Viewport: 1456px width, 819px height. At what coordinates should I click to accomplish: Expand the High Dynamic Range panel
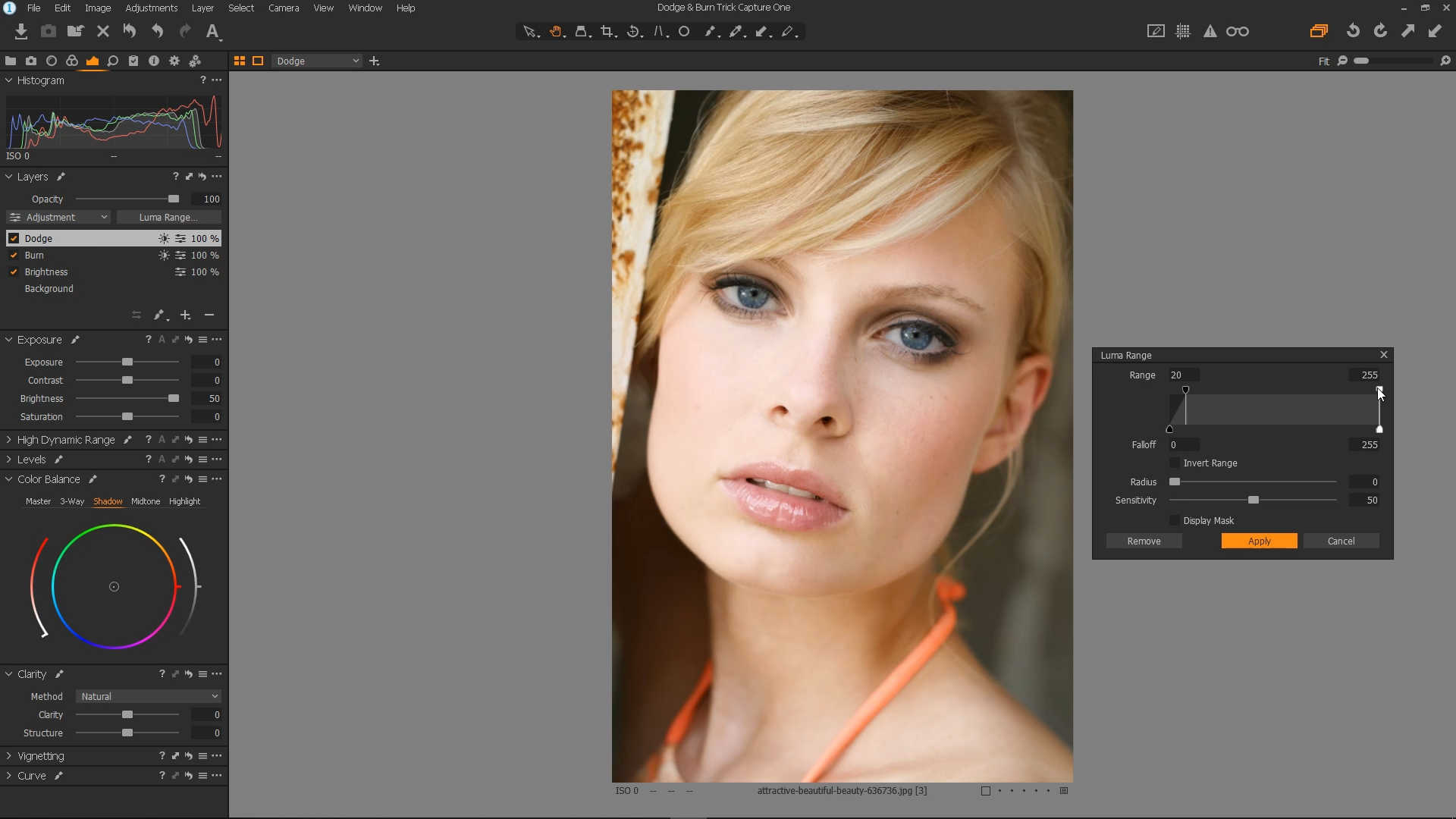(9, 439)
